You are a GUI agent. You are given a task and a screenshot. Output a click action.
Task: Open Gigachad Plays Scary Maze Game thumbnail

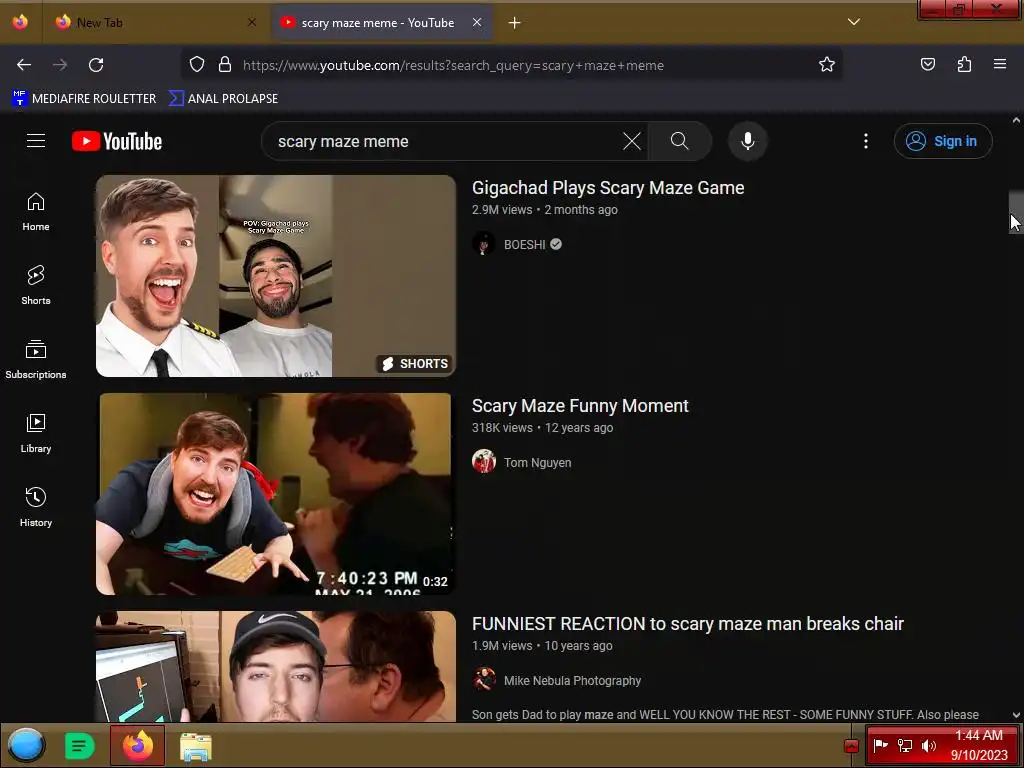click(x=276, y=276)
